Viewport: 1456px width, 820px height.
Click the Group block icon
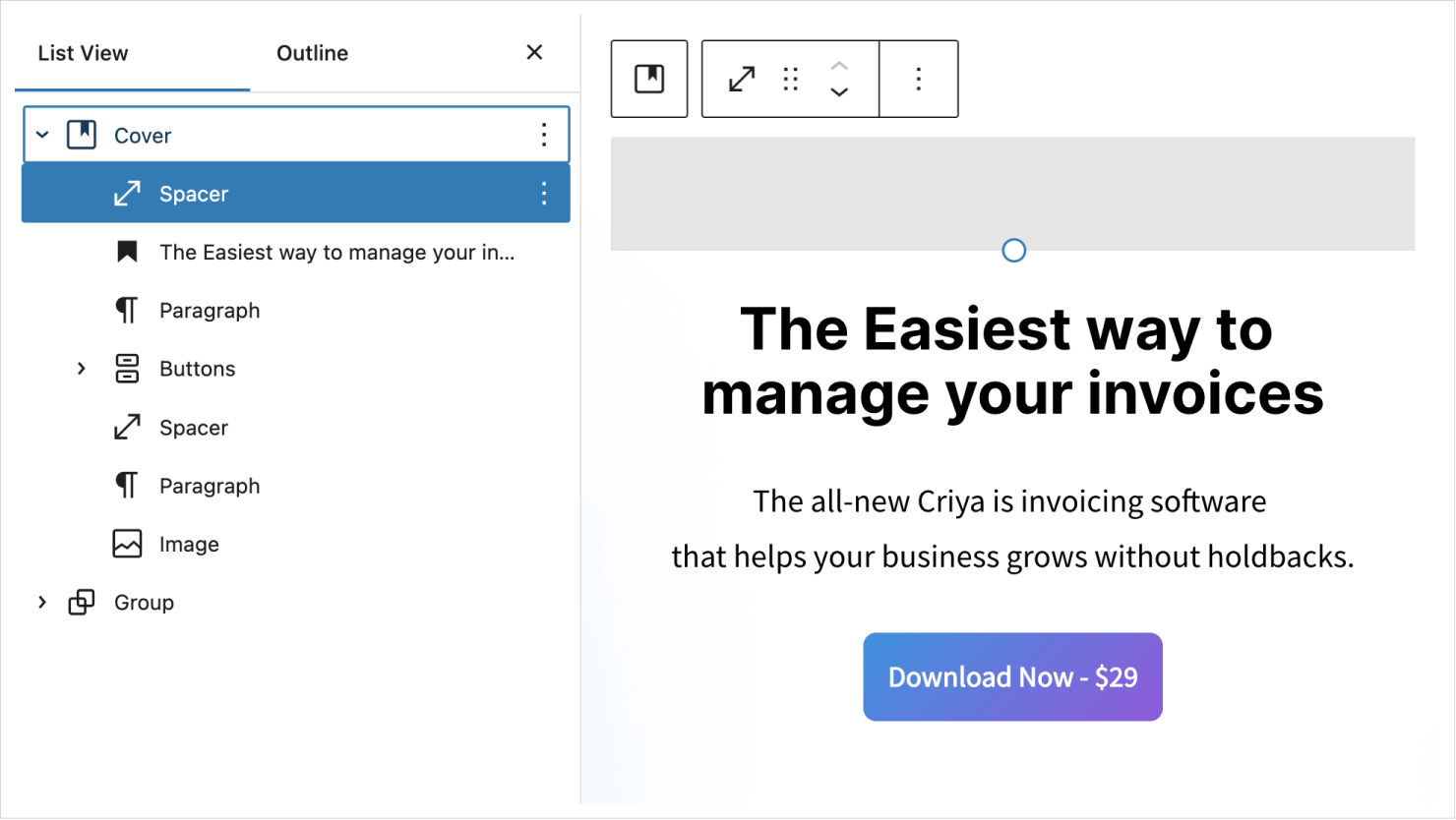click(82, 602)
